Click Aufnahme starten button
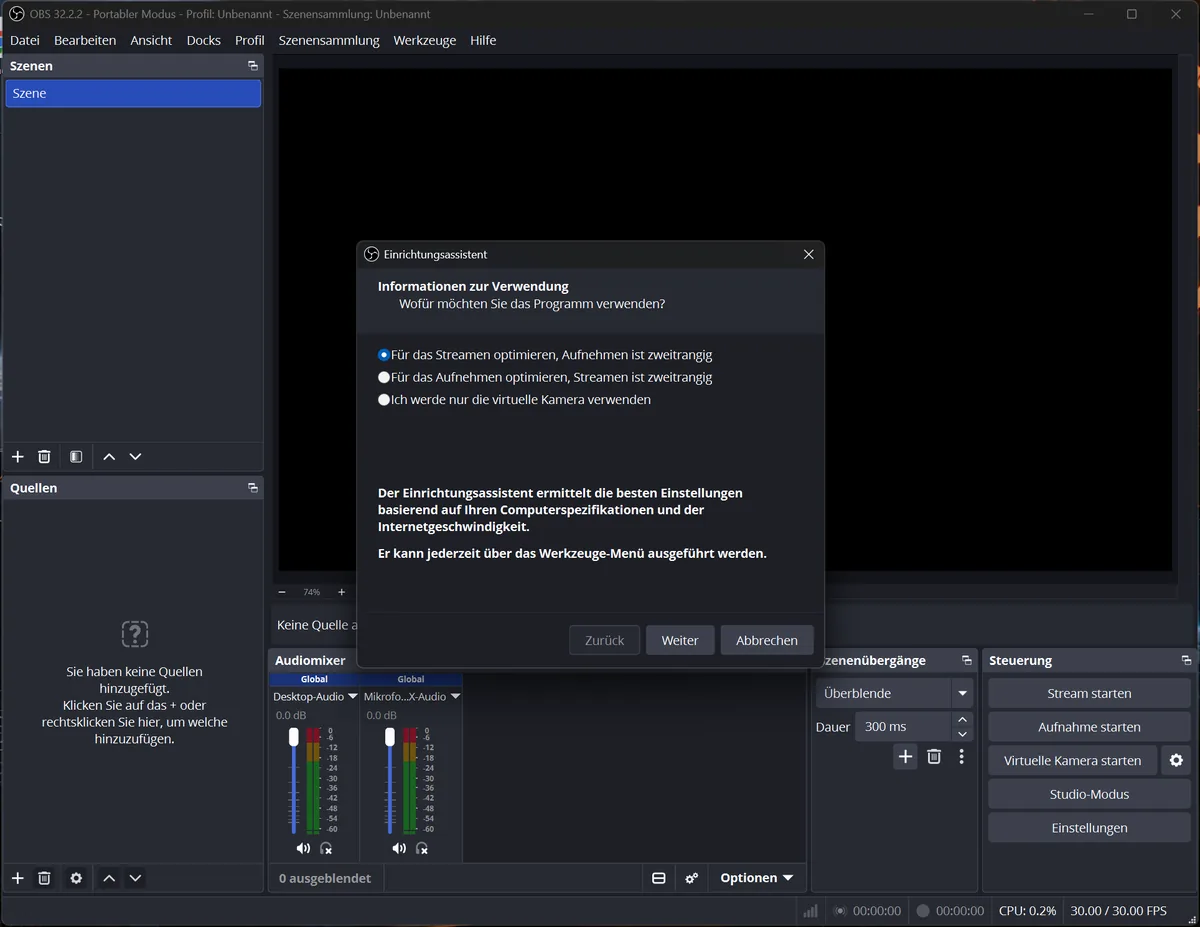The height and width of the screenshot is (927, 1200). [1089, 727]
